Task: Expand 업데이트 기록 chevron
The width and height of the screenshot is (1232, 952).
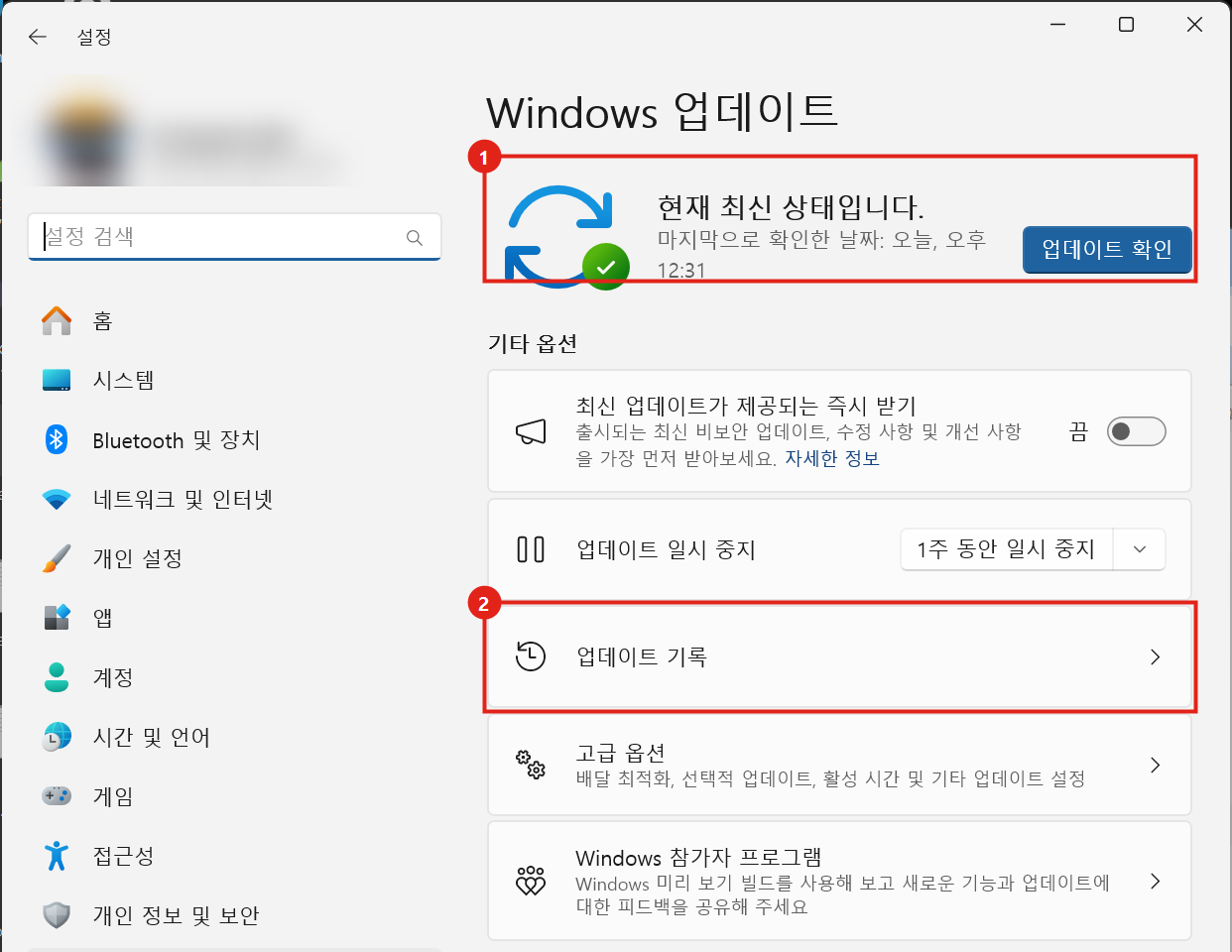Action: click(x=1155, y=656)
